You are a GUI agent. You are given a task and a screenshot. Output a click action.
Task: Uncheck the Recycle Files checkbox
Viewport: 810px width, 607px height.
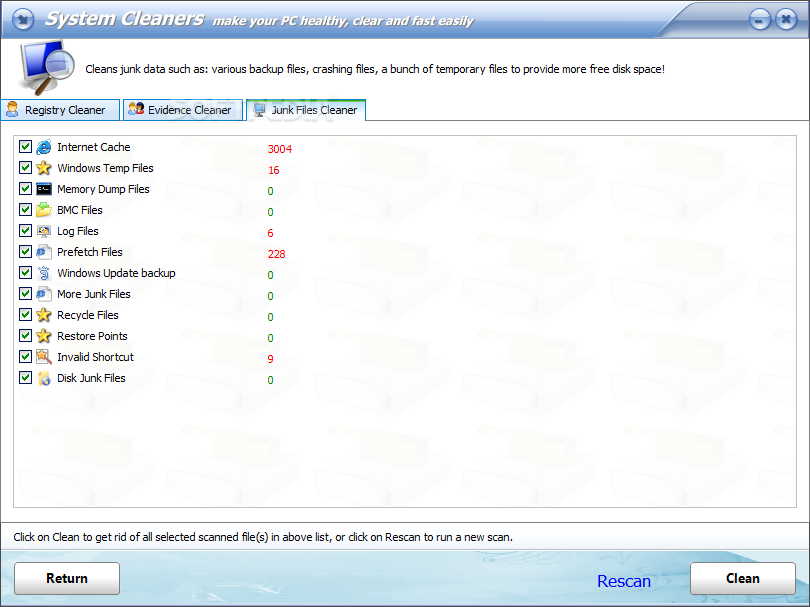[25, 315]
